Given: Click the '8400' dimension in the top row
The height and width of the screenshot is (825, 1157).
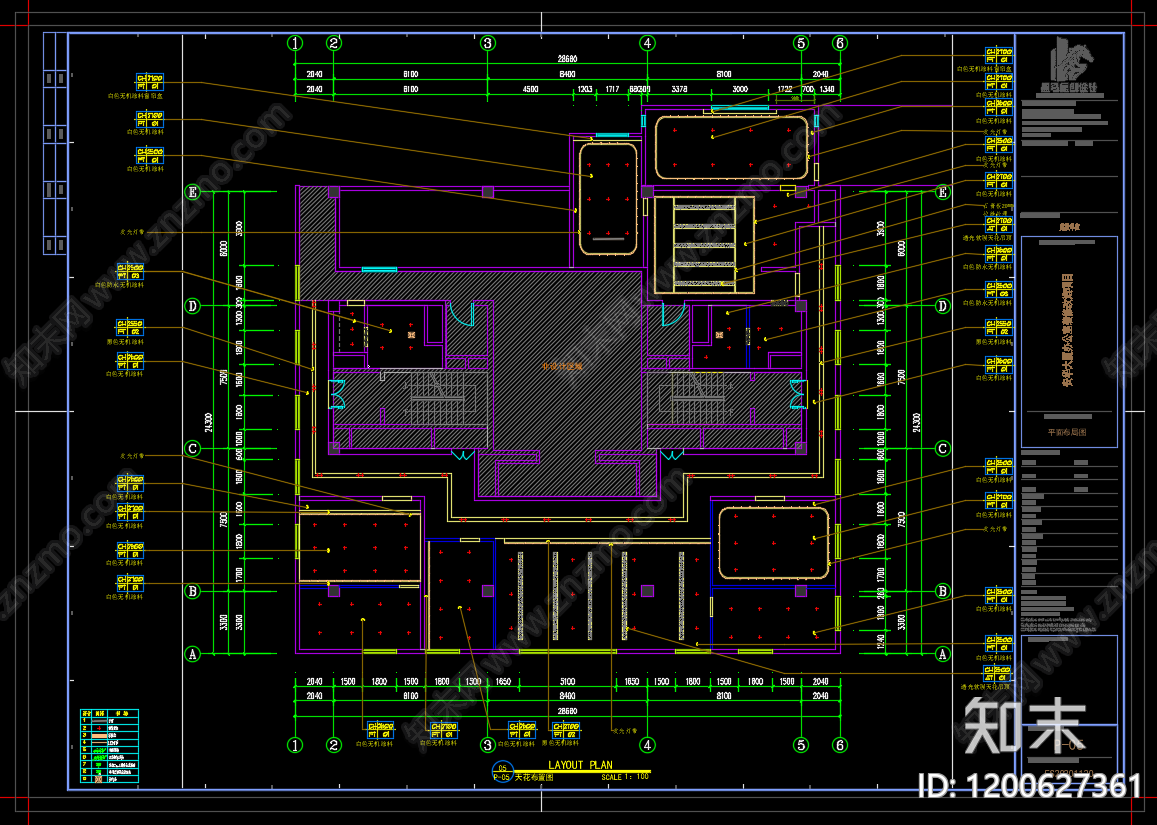Looking at the screenshot, I should click(567, 74).
